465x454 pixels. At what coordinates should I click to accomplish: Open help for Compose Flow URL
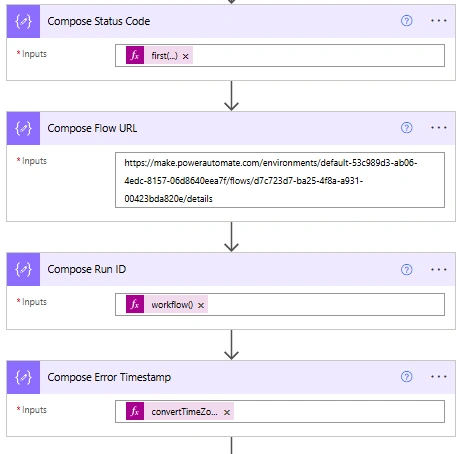406,128
